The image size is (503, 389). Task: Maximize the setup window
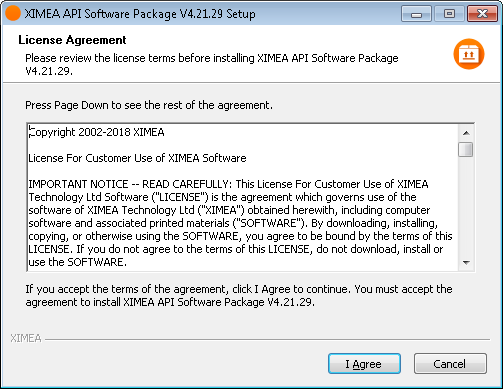(x=449, y=14)
